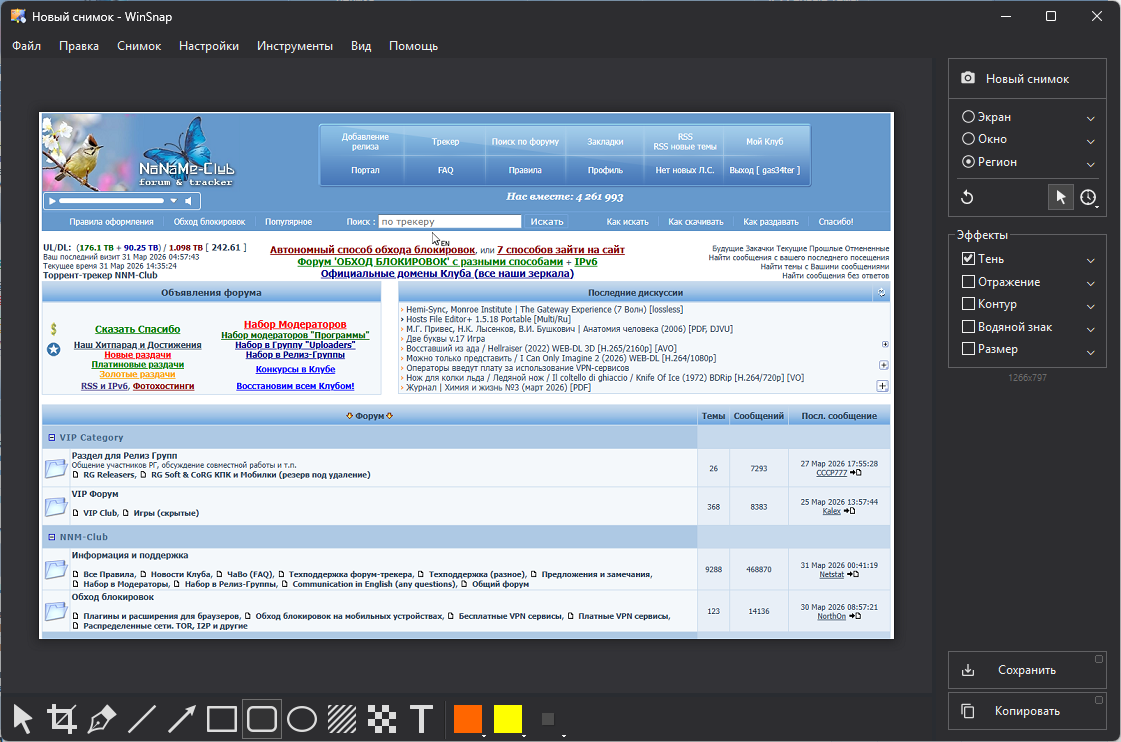The image size is (1121, 742).
Task: Click the orange color swatch
Action: (467, 719)
